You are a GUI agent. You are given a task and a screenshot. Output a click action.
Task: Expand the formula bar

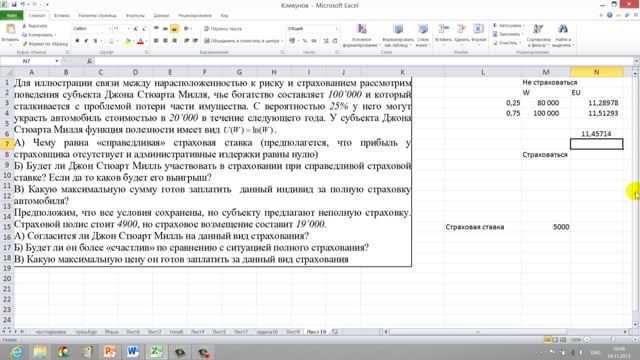tap(636, 61)
